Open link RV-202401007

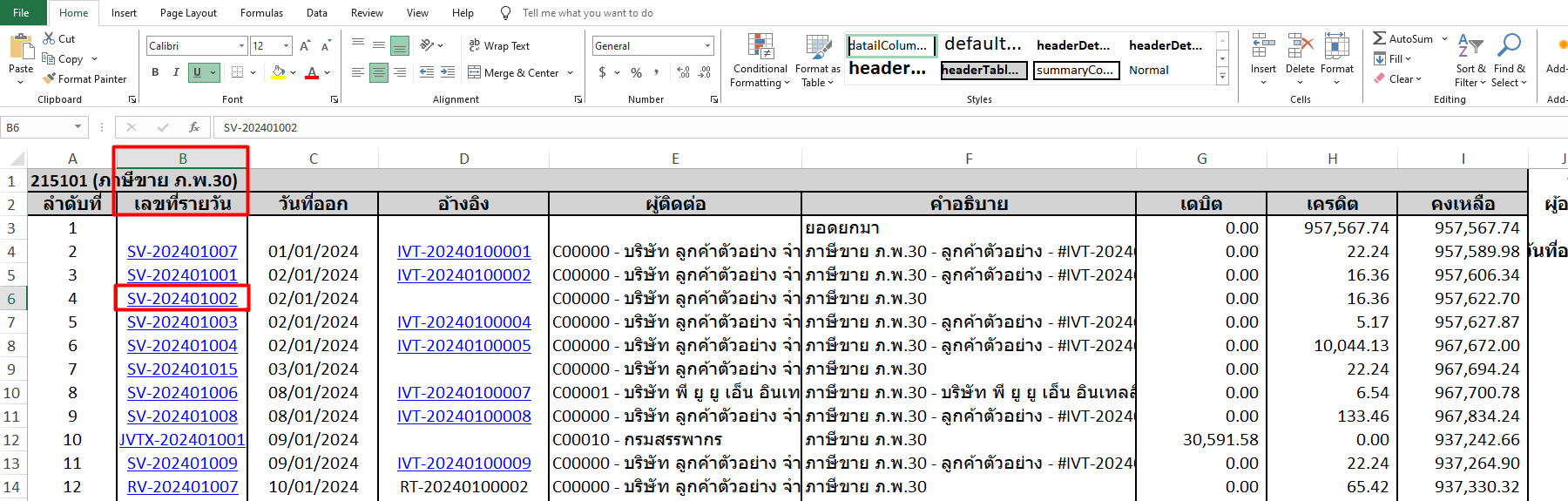click(x=183, y=486)
